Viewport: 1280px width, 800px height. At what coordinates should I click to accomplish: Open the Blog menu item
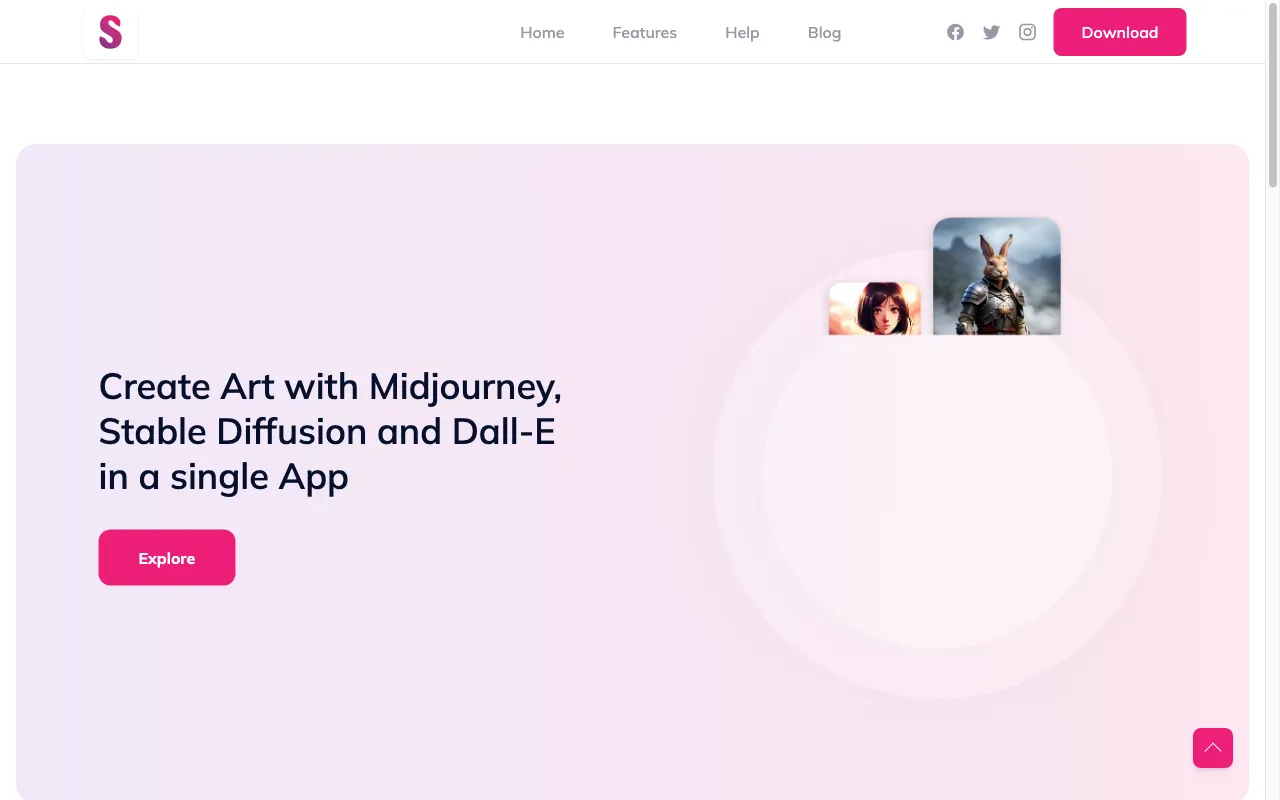[824, 33]
